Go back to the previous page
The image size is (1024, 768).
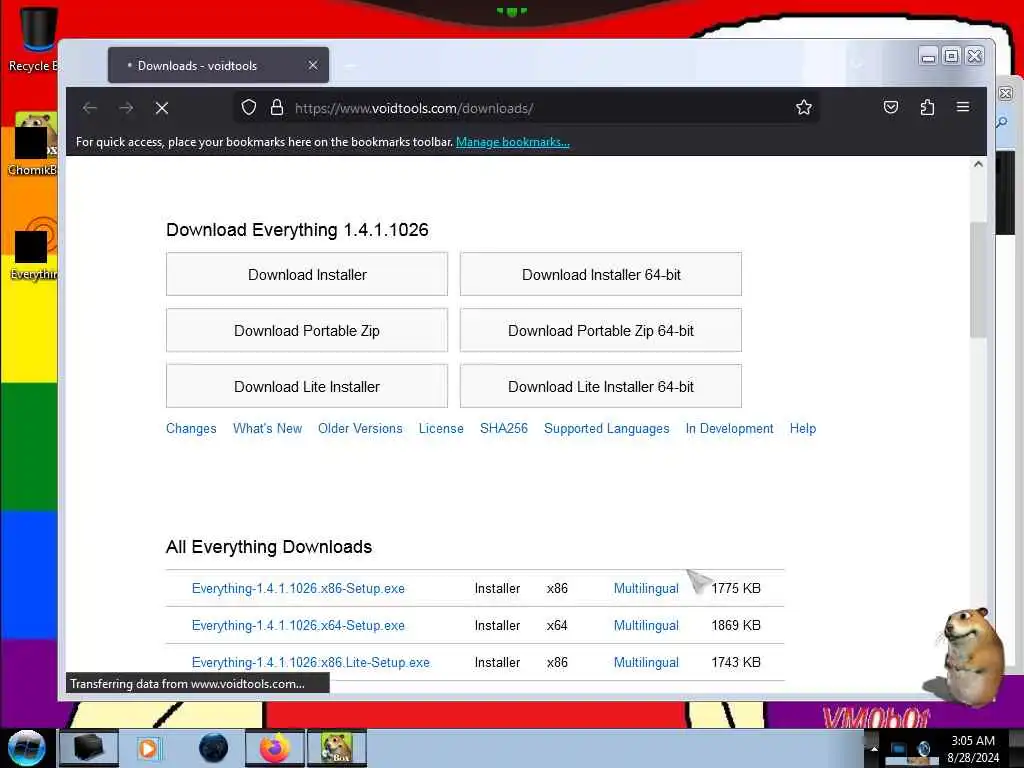coord(90,108)
